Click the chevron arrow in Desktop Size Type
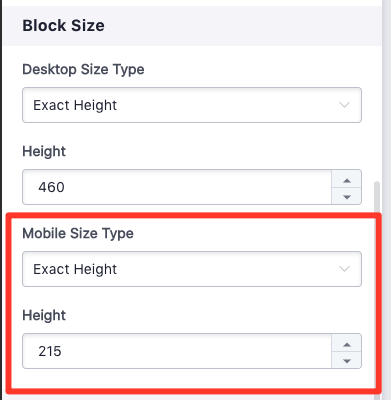Viewport: 391px width, 400px height. (x=344, y=105)
